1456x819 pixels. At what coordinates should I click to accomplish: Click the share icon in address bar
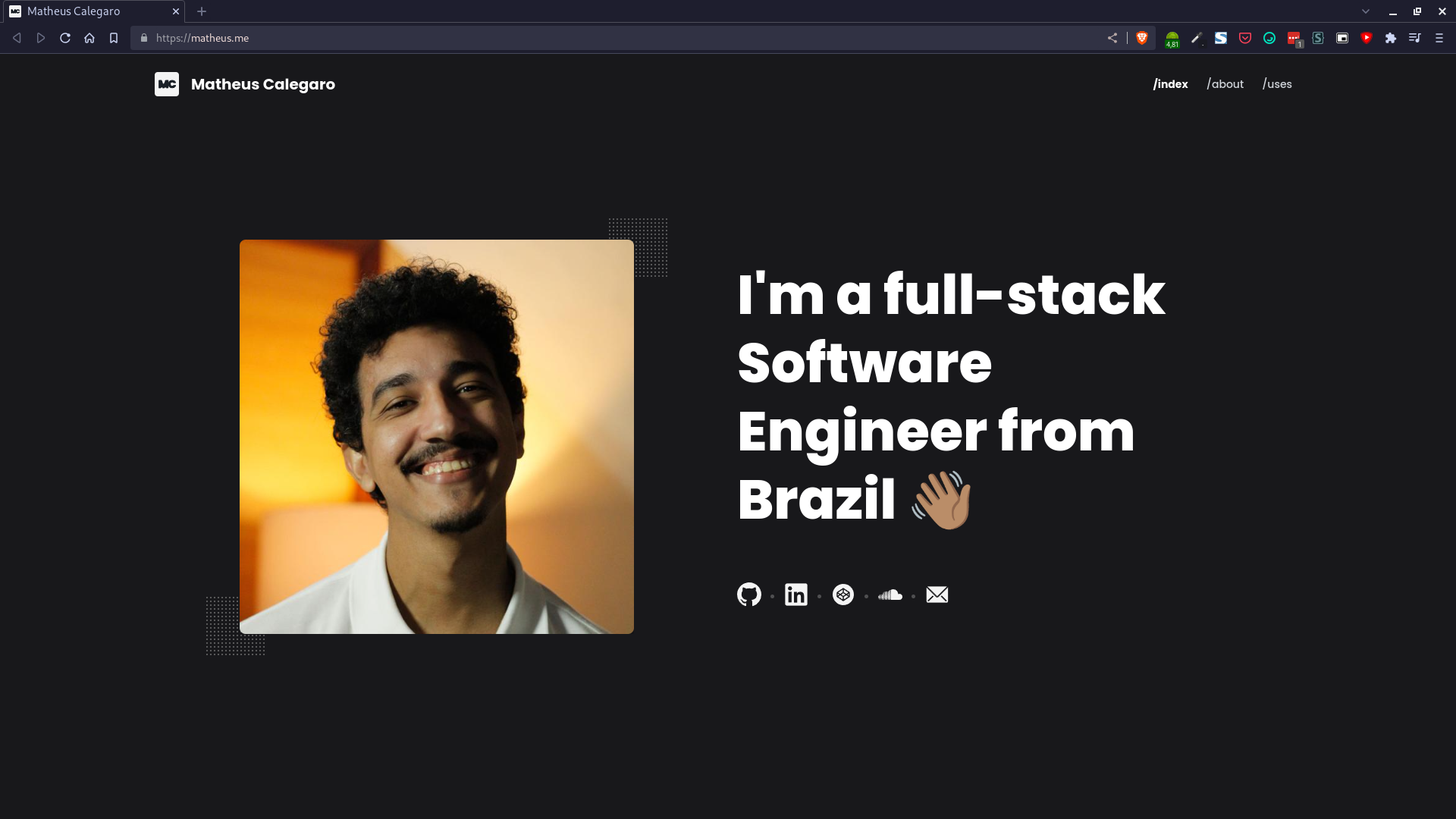pyautogui.click(x=1112, y=38)
